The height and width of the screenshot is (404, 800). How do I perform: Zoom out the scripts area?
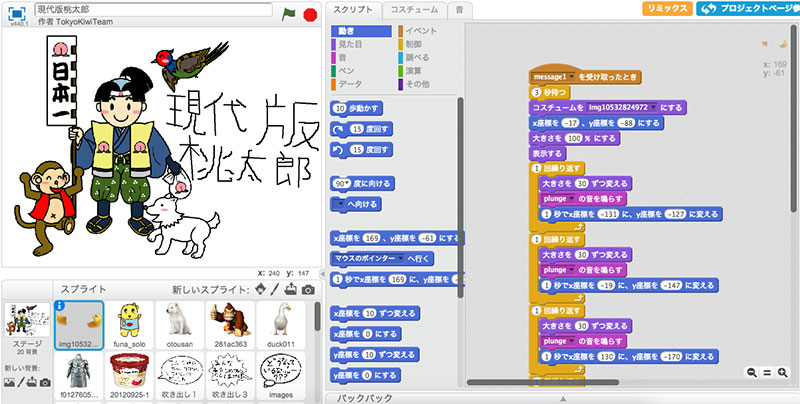(752, 373)
